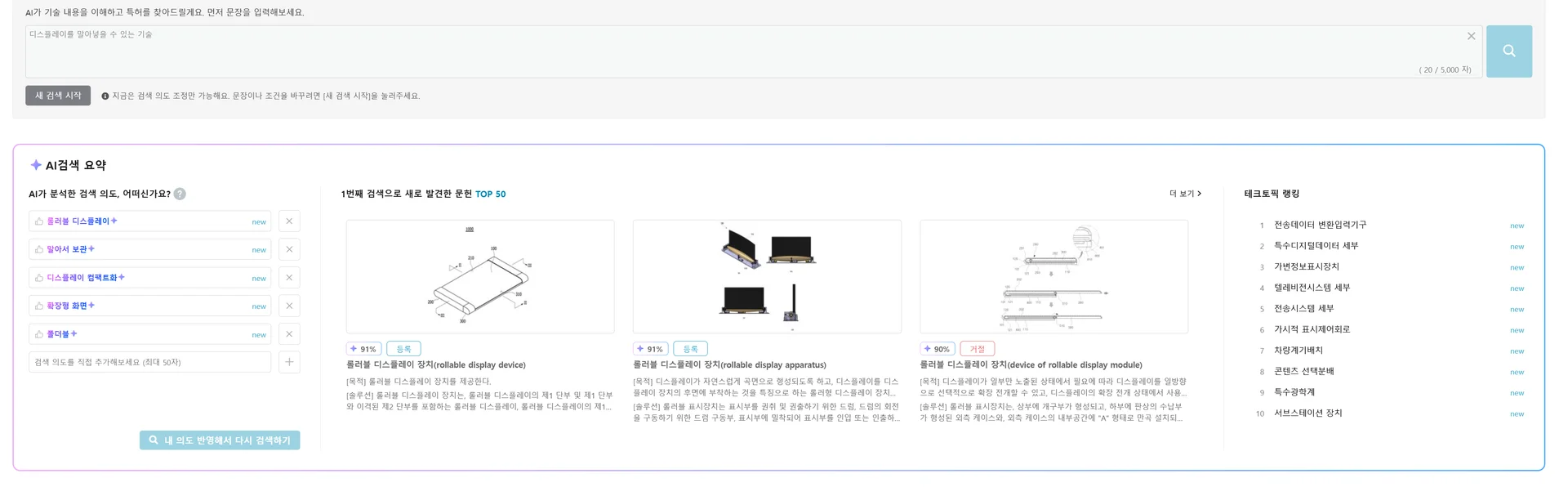Viewport: 1568px width, 496px height.
Task: Click the main technology description text area
Action: click(x=735, y=51)
